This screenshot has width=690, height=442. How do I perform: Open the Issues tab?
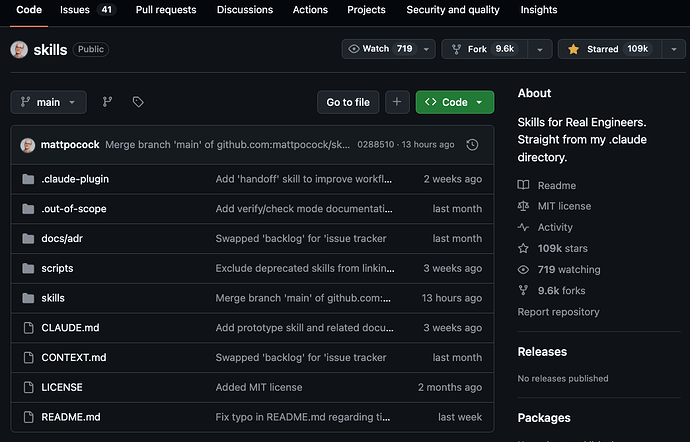(88, 10)
